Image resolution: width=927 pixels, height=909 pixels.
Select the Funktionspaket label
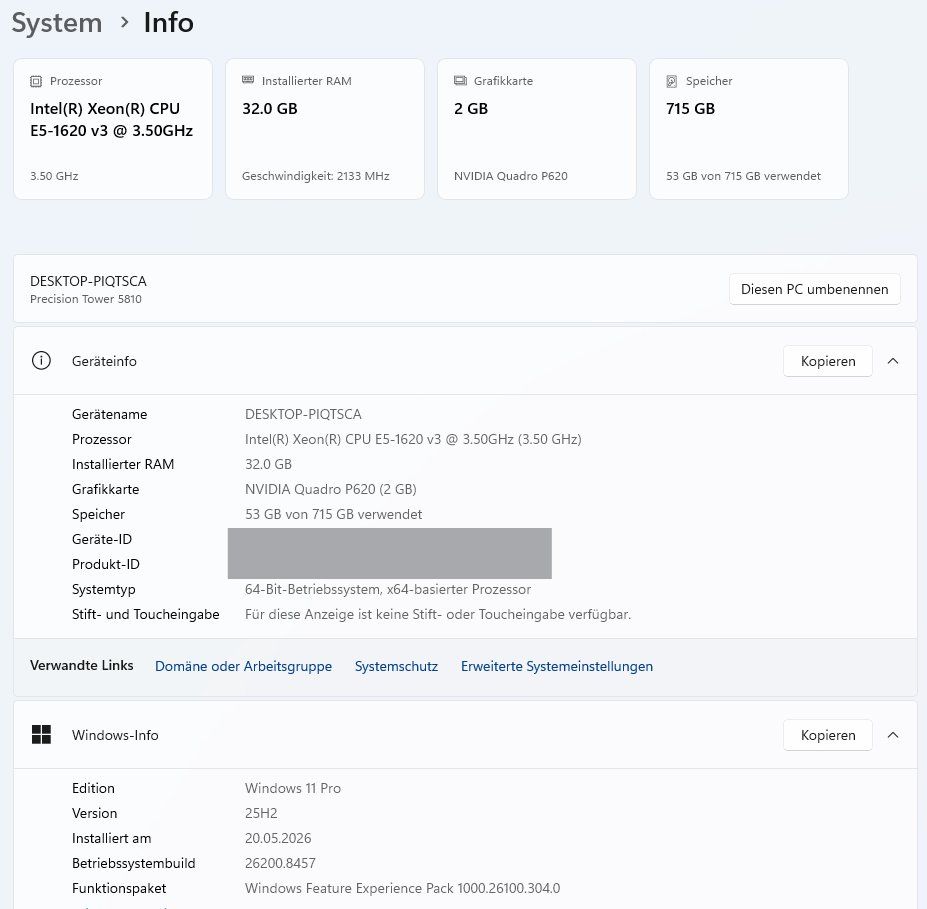tap(119, 888)
